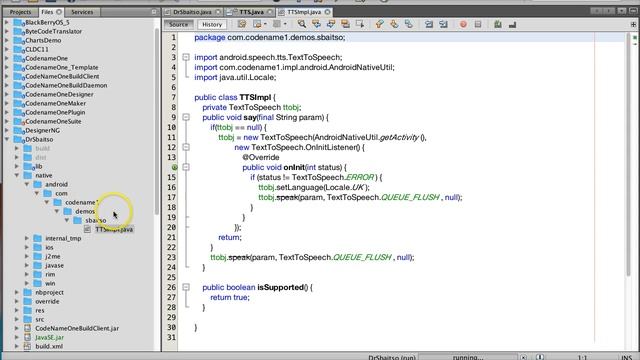Click the Uncomment lines toolbar icon
This screenshot has height=360, width=640.
pos(512,24)
